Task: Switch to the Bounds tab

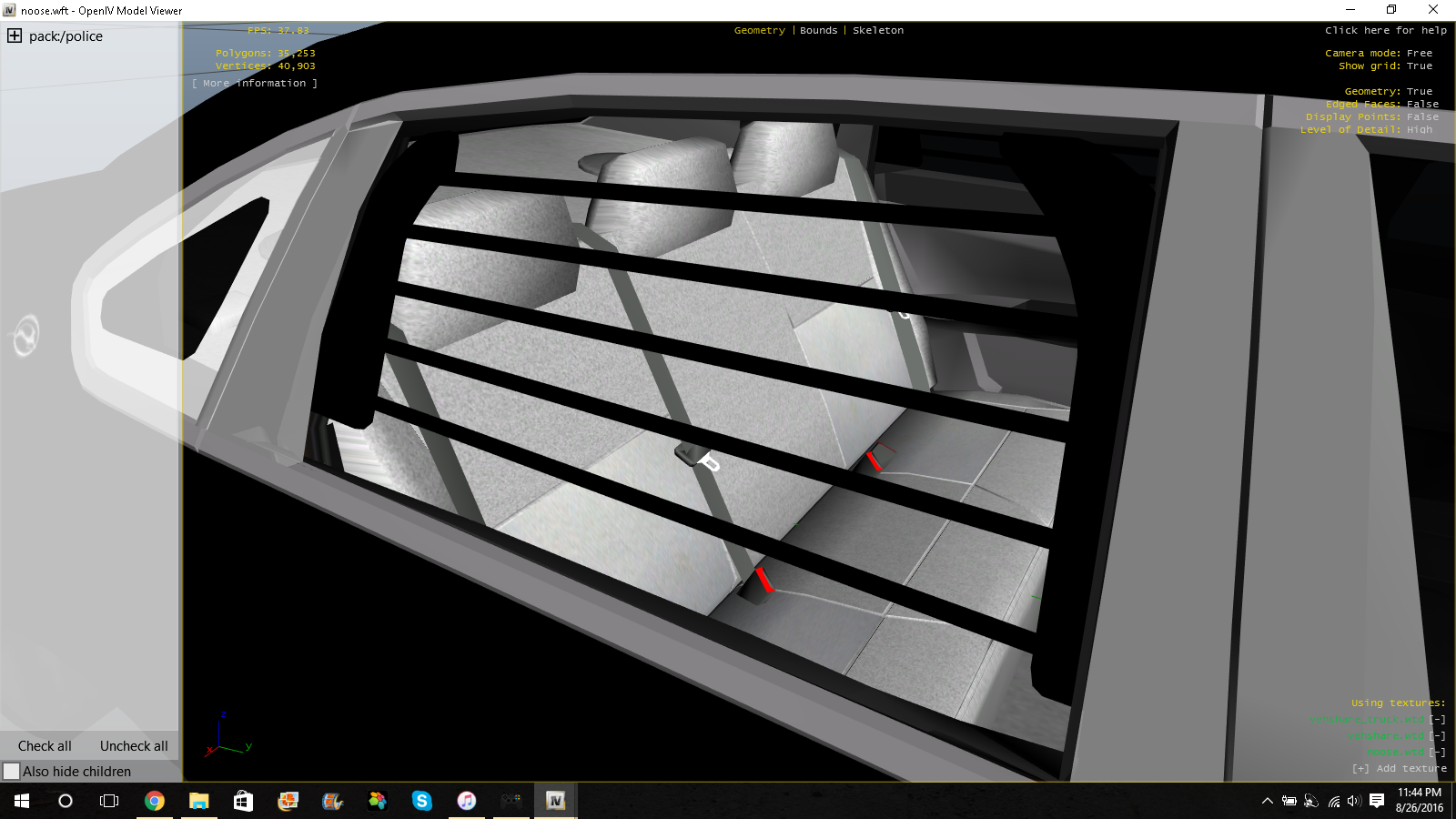Action: (818, 31)
